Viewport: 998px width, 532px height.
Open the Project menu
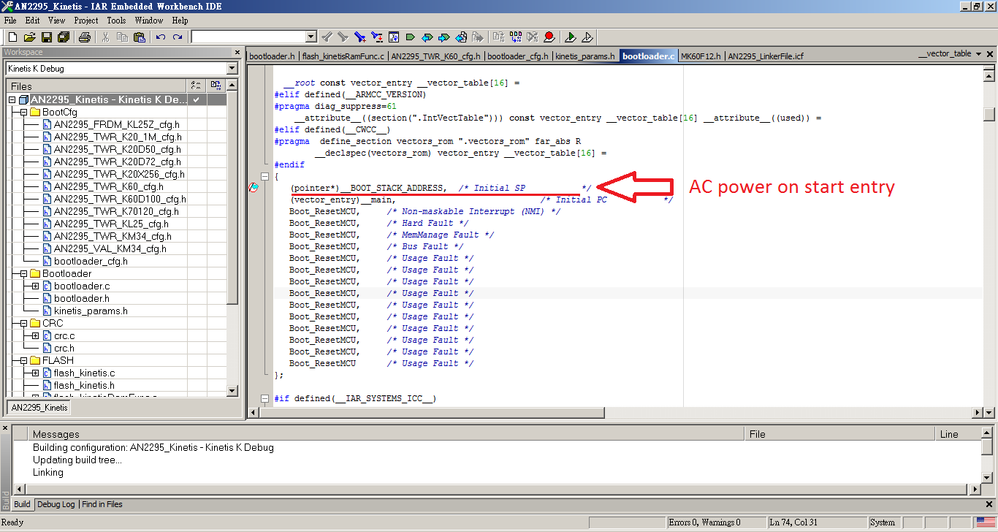point(86,20)
